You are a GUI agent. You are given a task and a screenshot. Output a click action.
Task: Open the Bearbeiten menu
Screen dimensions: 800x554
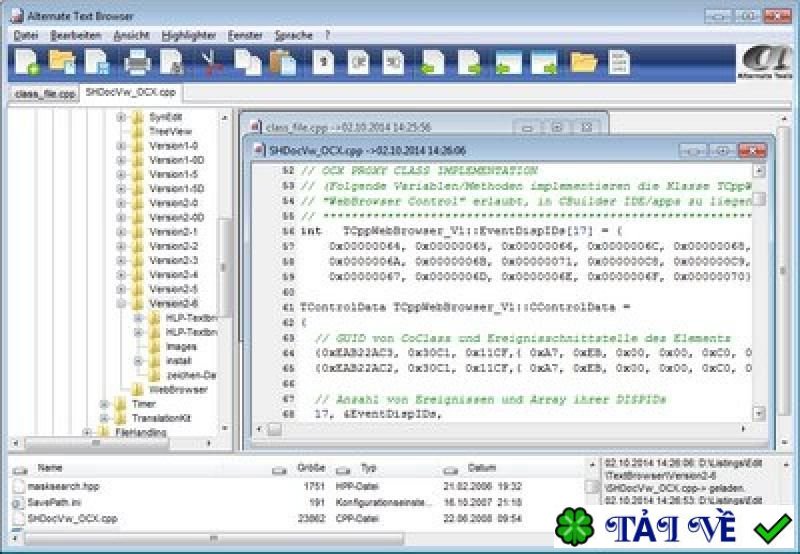76,35
